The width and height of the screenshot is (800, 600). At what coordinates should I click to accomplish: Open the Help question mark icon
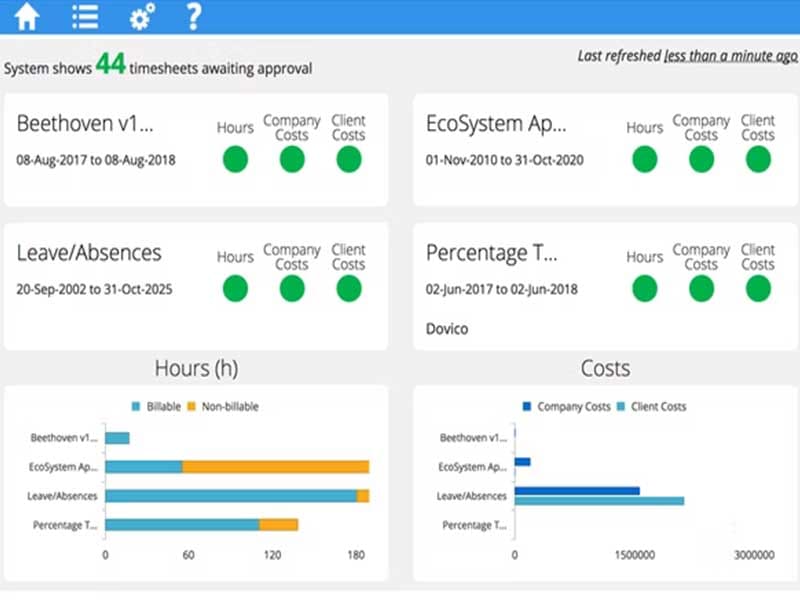tap(192, 17)
